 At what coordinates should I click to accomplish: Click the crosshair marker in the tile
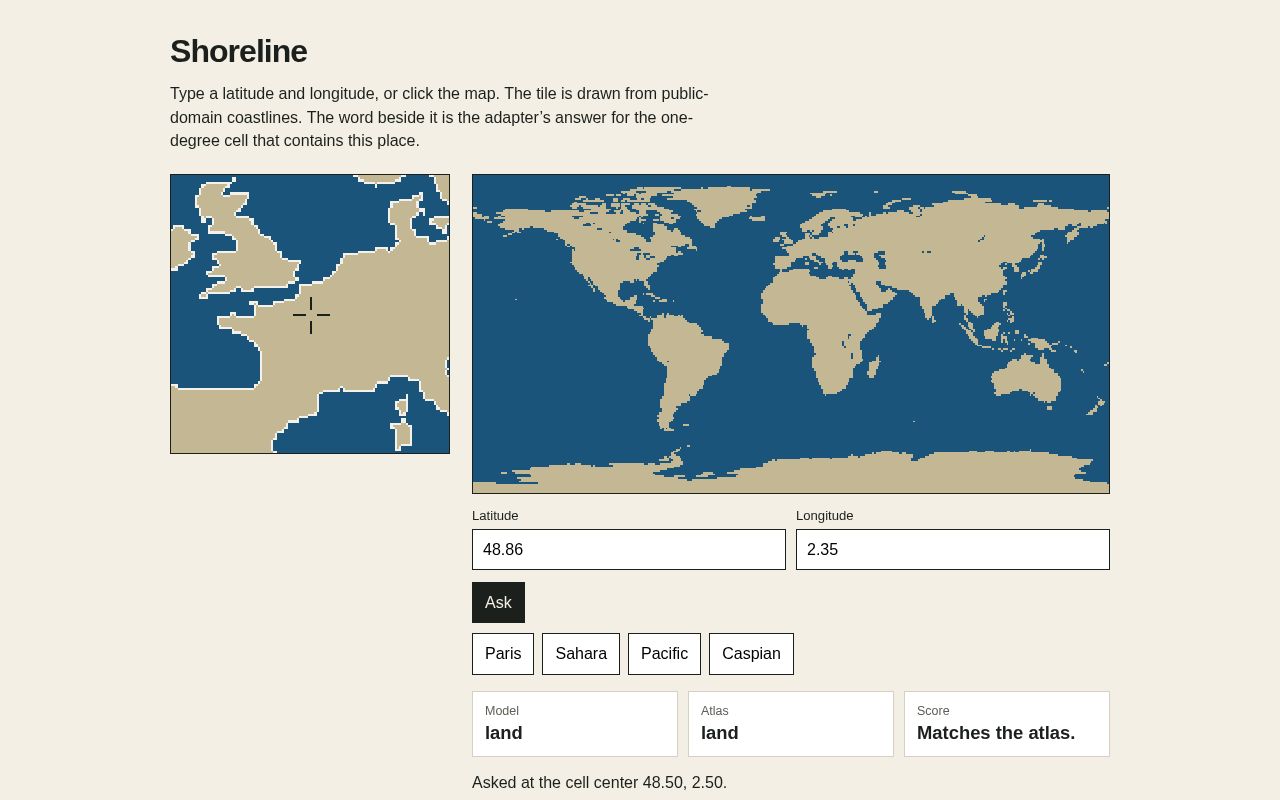coord(311,315)
